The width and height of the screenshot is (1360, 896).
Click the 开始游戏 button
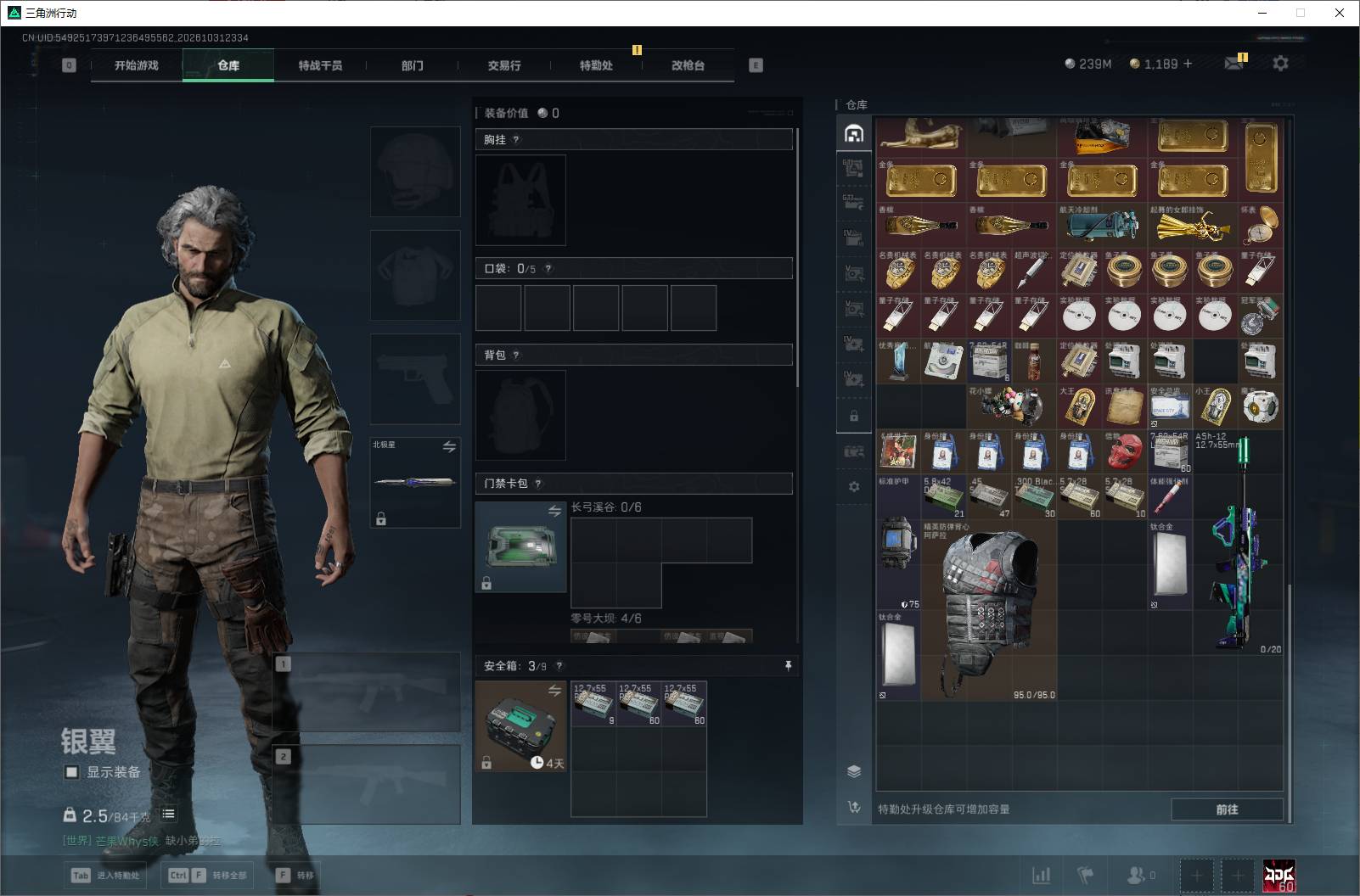137,65
